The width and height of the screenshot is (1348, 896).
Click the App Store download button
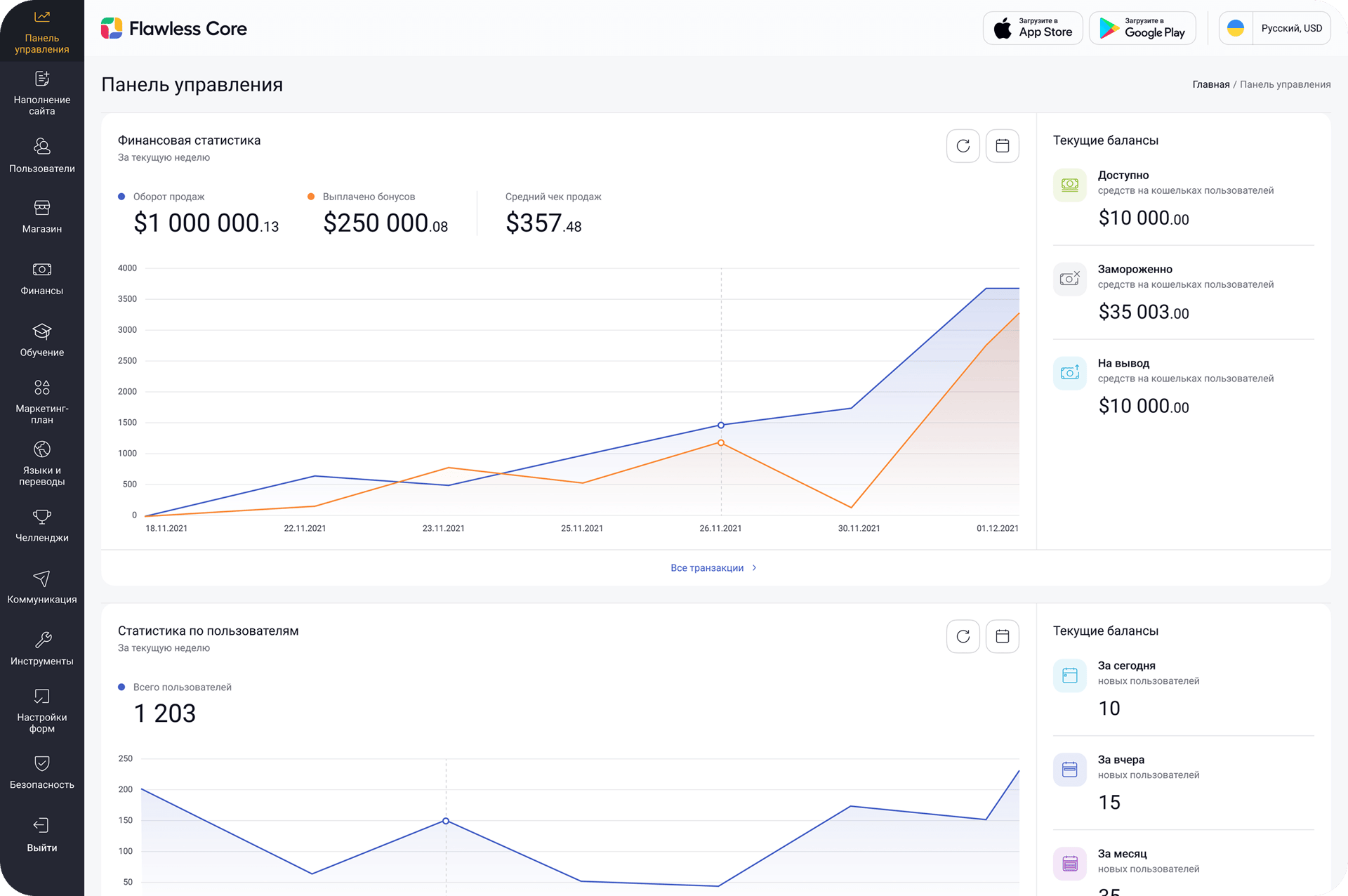pos(1033,29)
